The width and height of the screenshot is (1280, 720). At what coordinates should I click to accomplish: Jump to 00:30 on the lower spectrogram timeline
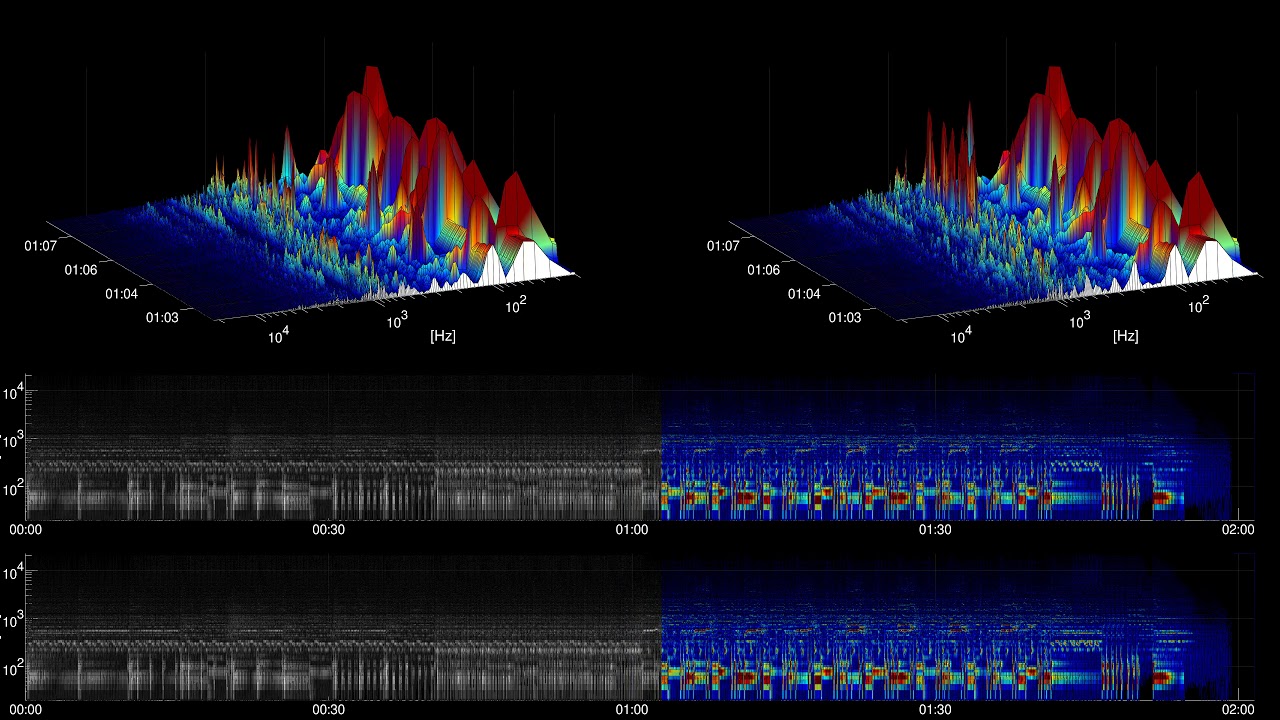329,709
